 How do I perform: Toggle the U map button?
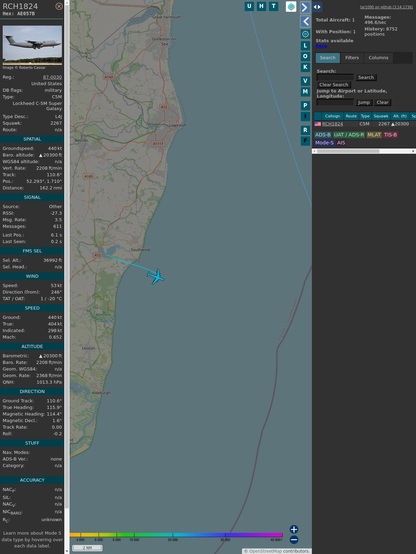click(x=249, y=6)
